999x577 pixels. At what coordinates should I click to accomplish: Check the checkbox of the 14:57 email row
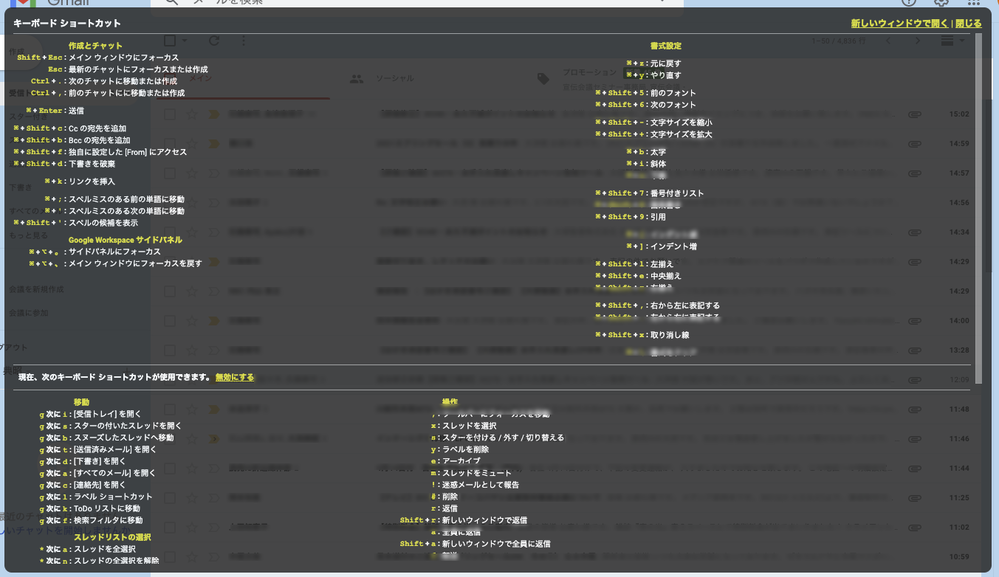[169, 173]
